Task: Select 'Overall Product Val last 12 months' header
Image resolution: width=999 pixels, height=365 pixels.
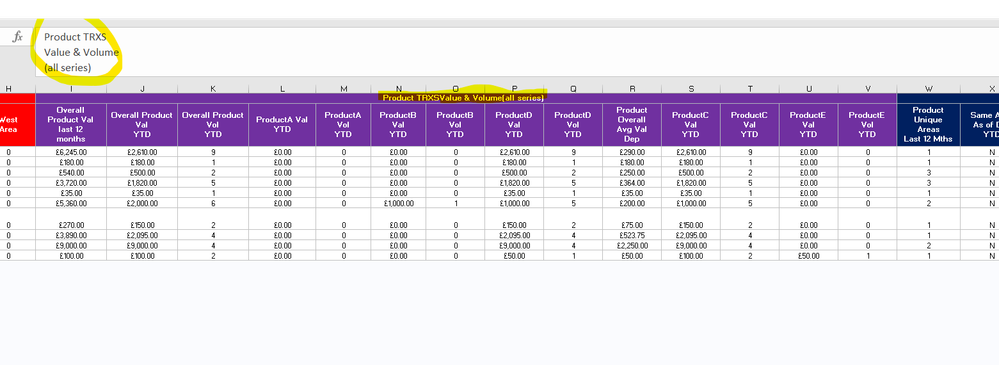Action: pos(71,124)
